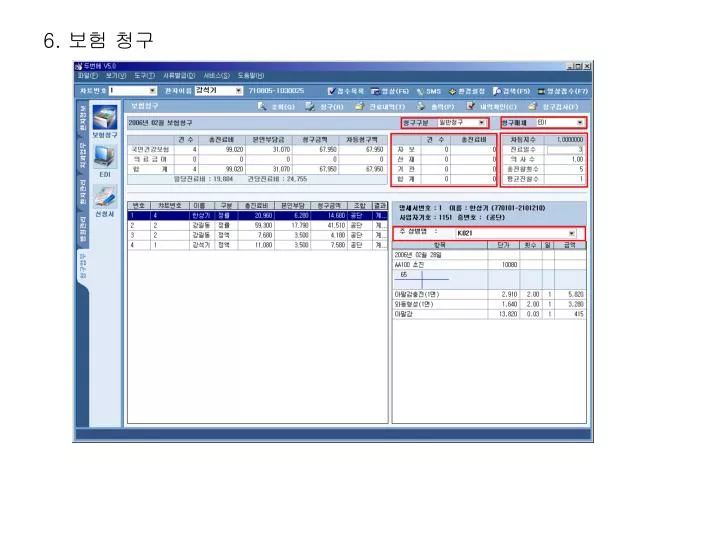The width and height of the screenshot is (720, 540).
Task: Select list row 3 with total 7,600
Action: pos(257,235)
